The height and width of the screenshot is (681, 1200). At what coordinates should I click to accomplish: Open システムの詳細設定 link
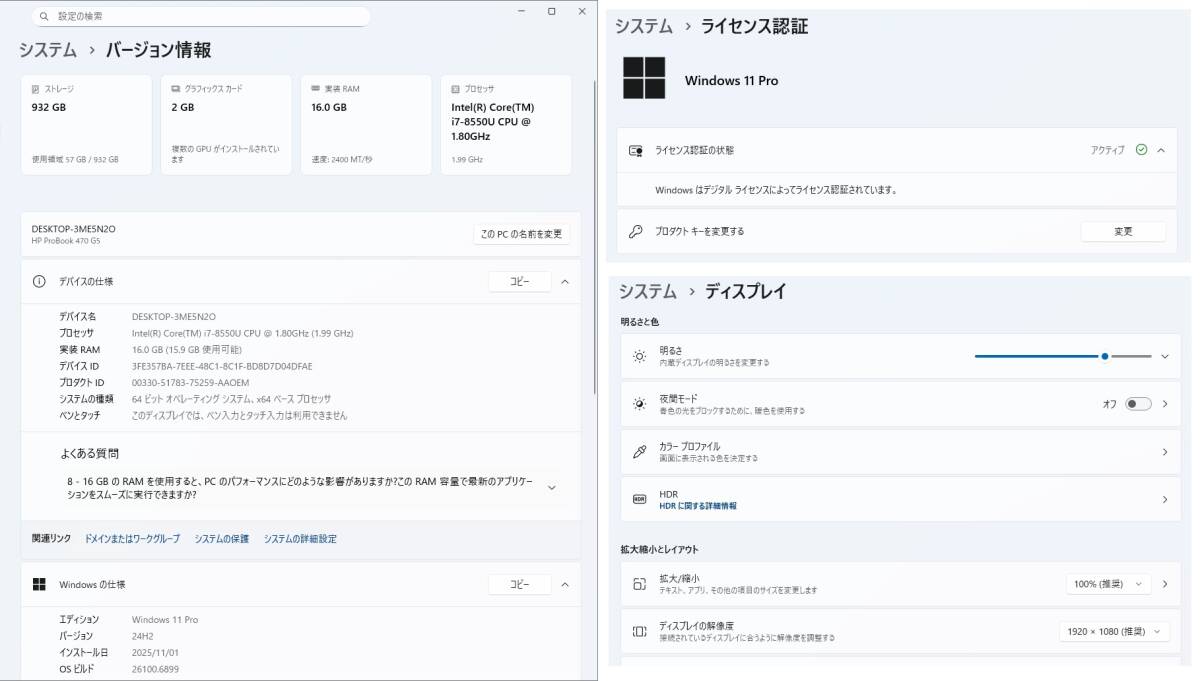(300, 539)
